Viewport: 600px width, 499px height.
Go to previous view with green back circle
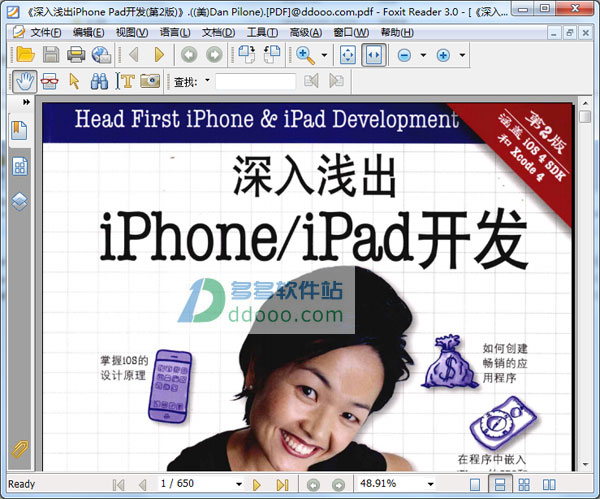tap(189, 55)
